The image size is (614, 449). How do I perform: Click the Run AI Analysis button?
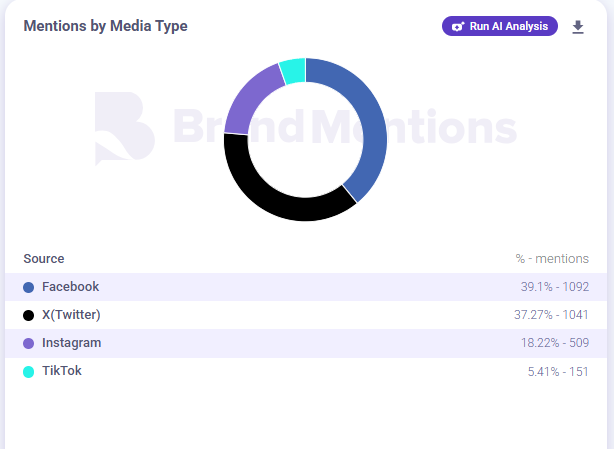pyautogui.click(x=500, y=26)
